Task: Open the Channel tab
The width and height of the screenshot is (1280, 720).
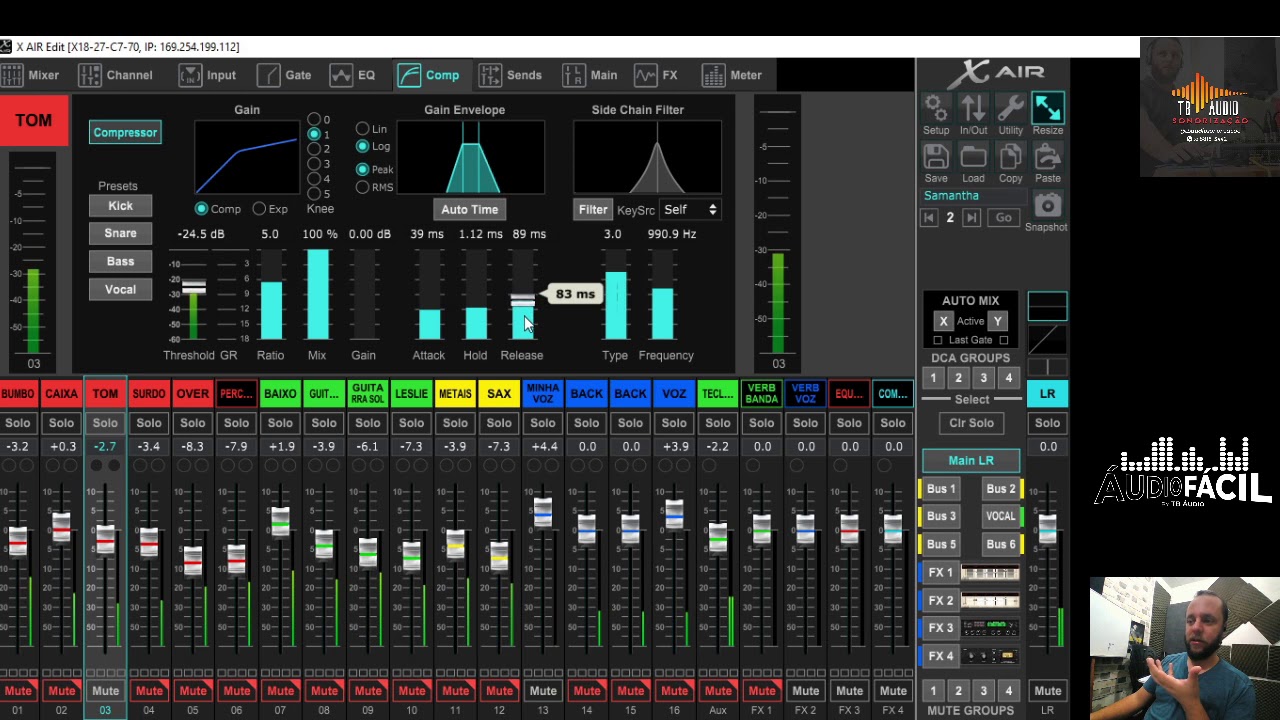Action: [116, 75]
